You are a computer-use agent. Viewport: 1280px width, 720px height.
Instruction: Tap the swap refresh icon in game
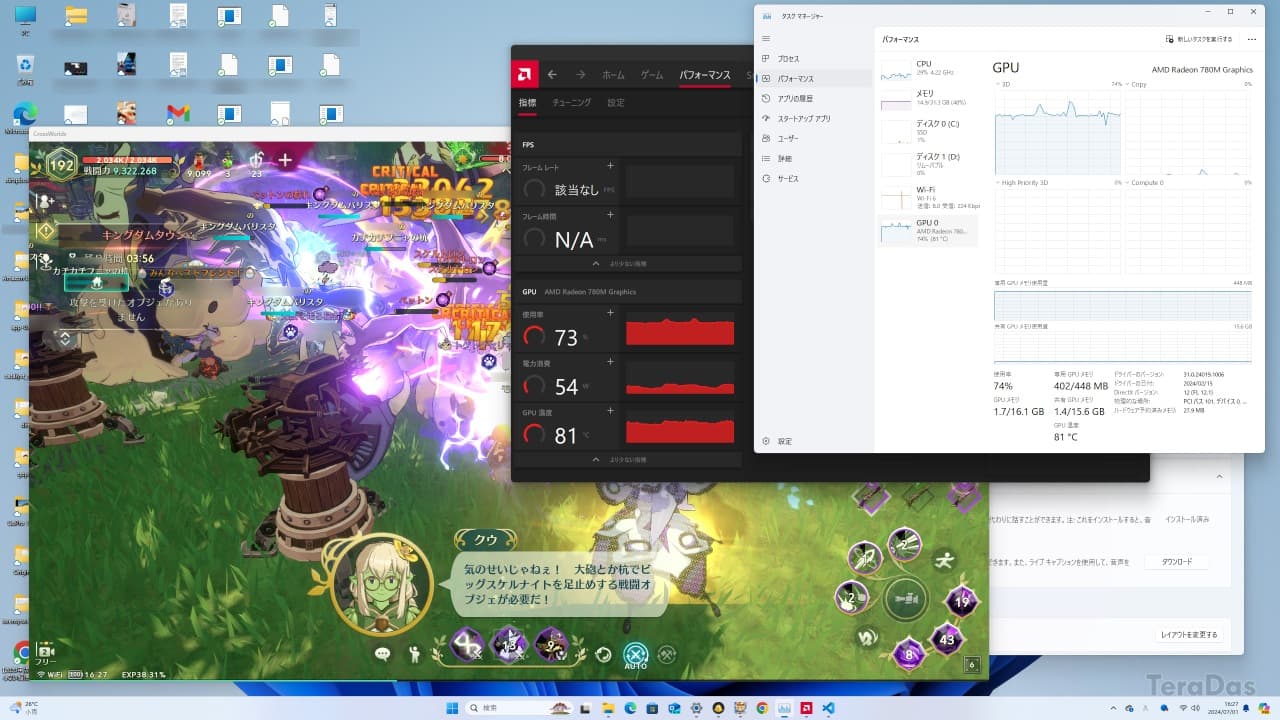click(604, 655)
